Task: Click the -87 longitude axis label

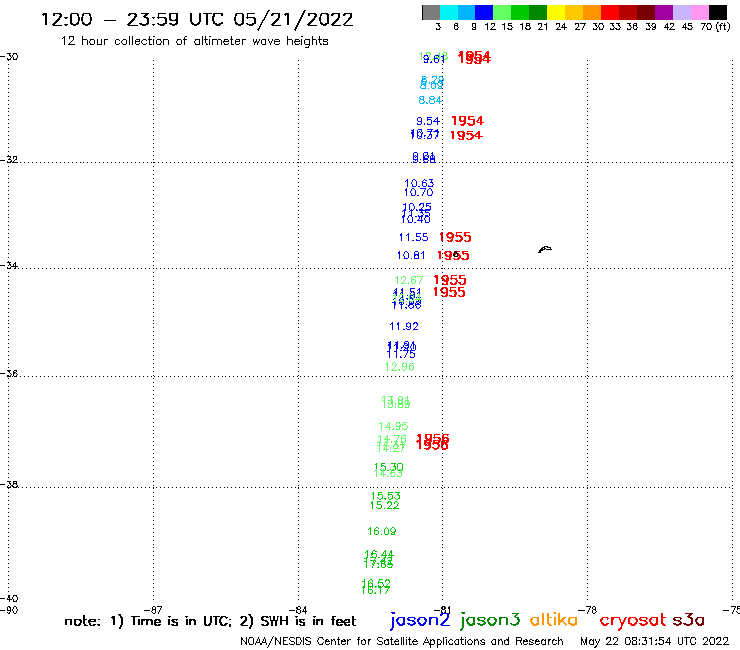Action: click(153, 610)
